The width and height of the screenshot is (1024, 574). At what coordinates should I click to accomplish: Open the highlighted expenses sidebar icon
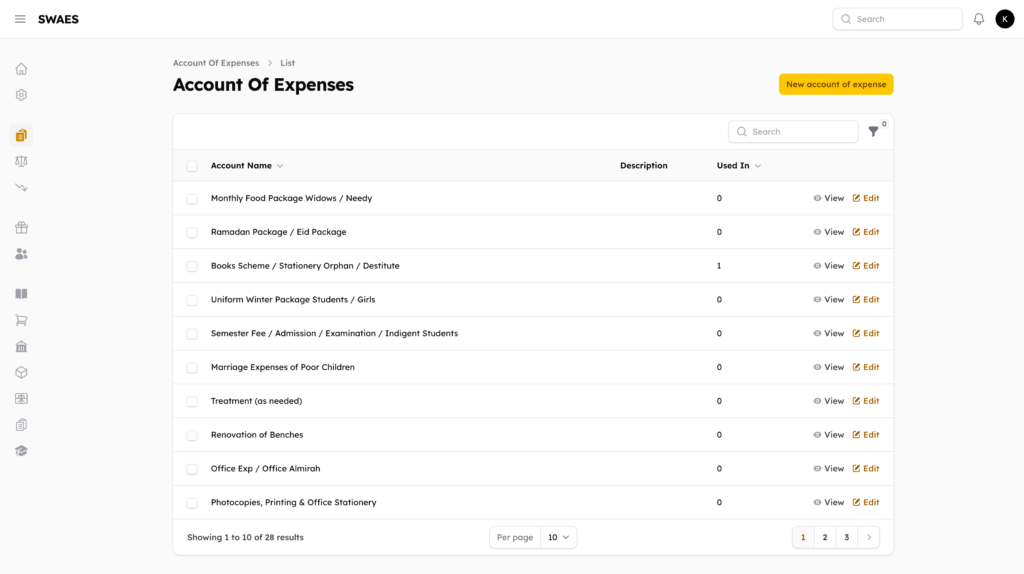click(x=22, y=135)
